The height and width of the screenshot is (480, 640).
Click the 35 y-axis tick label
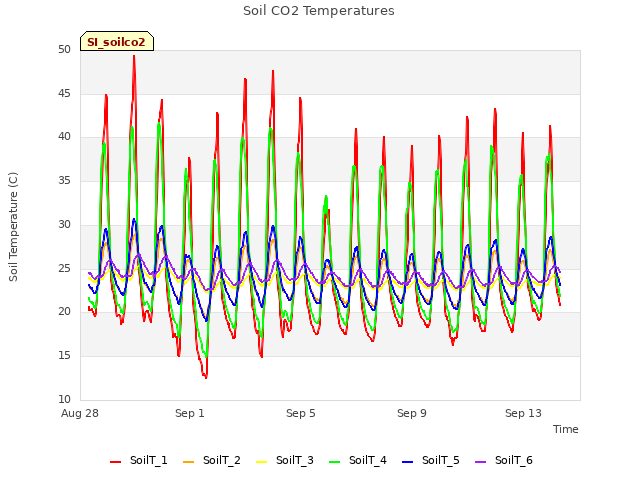pos(64,181)
